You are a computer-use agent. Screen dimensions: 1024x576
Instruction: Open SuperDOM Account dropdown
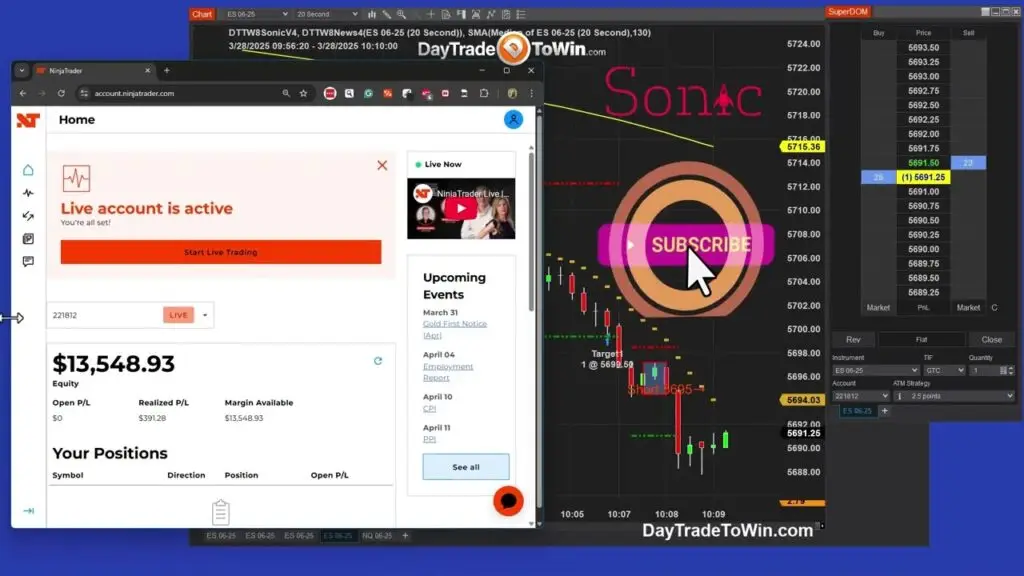[x=861, y=396]
